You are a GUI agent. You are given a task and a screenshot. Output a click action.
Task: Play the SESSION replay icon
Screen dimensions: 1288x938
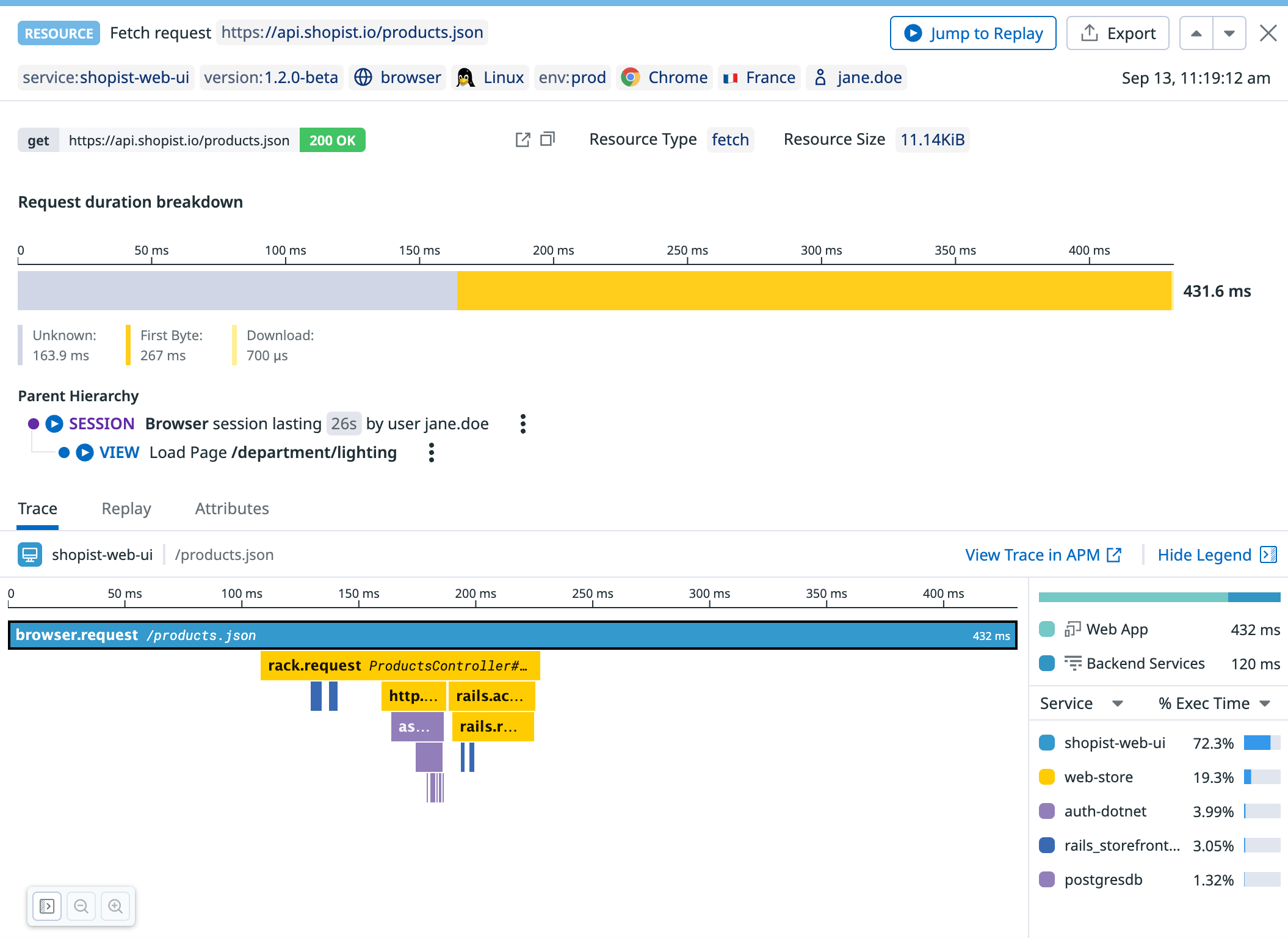coord(54,424)
